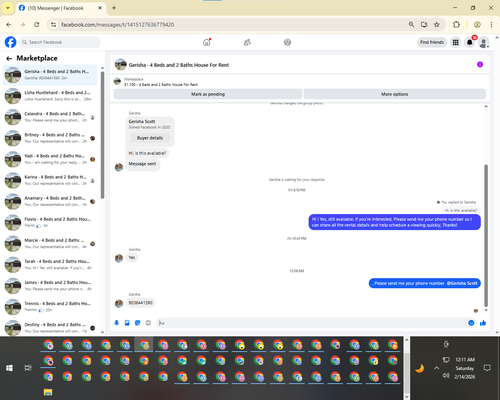Open the James conversation
Screen dimensions: 500x400
[x=50, y=285]
